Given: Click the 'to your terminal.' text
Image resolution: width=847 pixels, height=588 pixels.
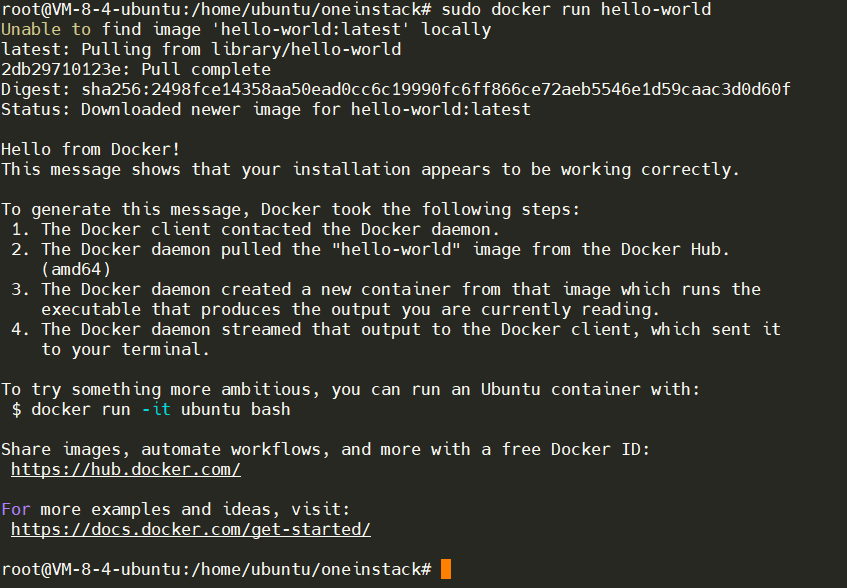Looking at the screenshot, I should (125, 349).
